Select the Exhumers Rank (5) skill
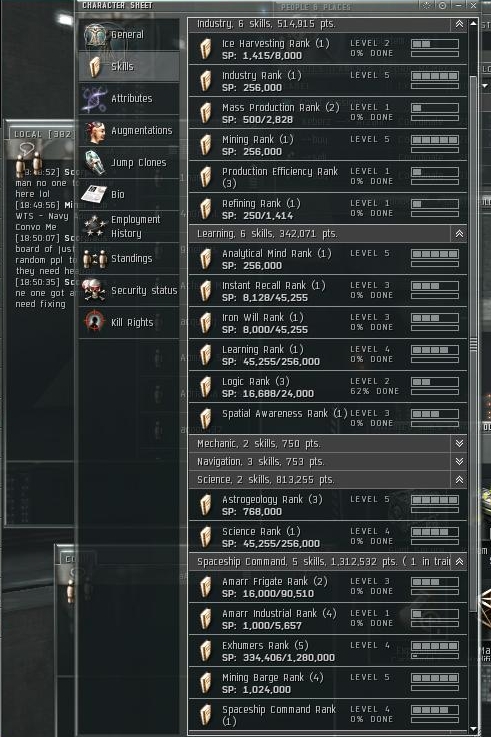 point(327,651)
